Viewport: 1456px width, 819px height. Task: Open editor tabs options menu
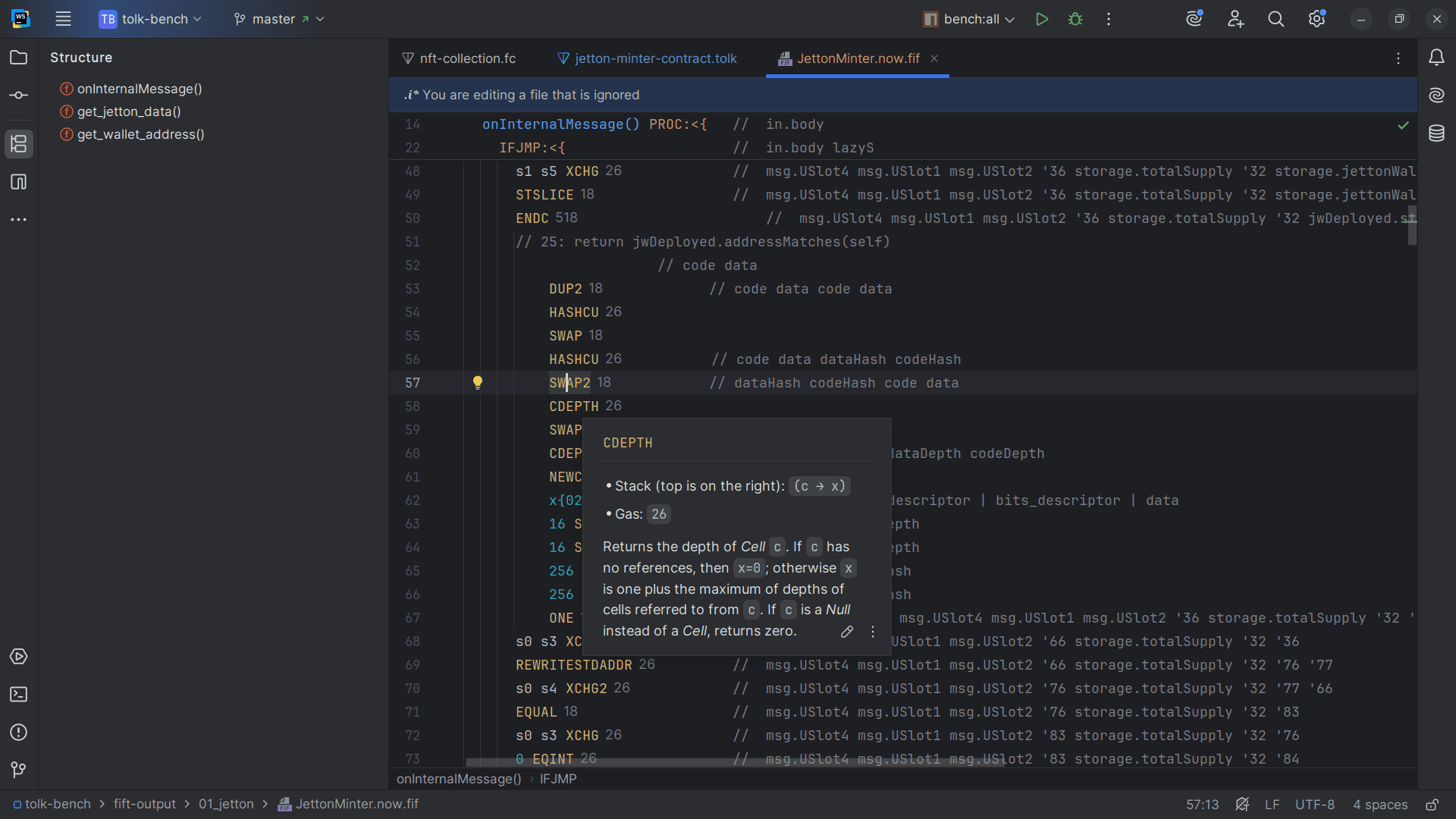(x=1398, y=58)
